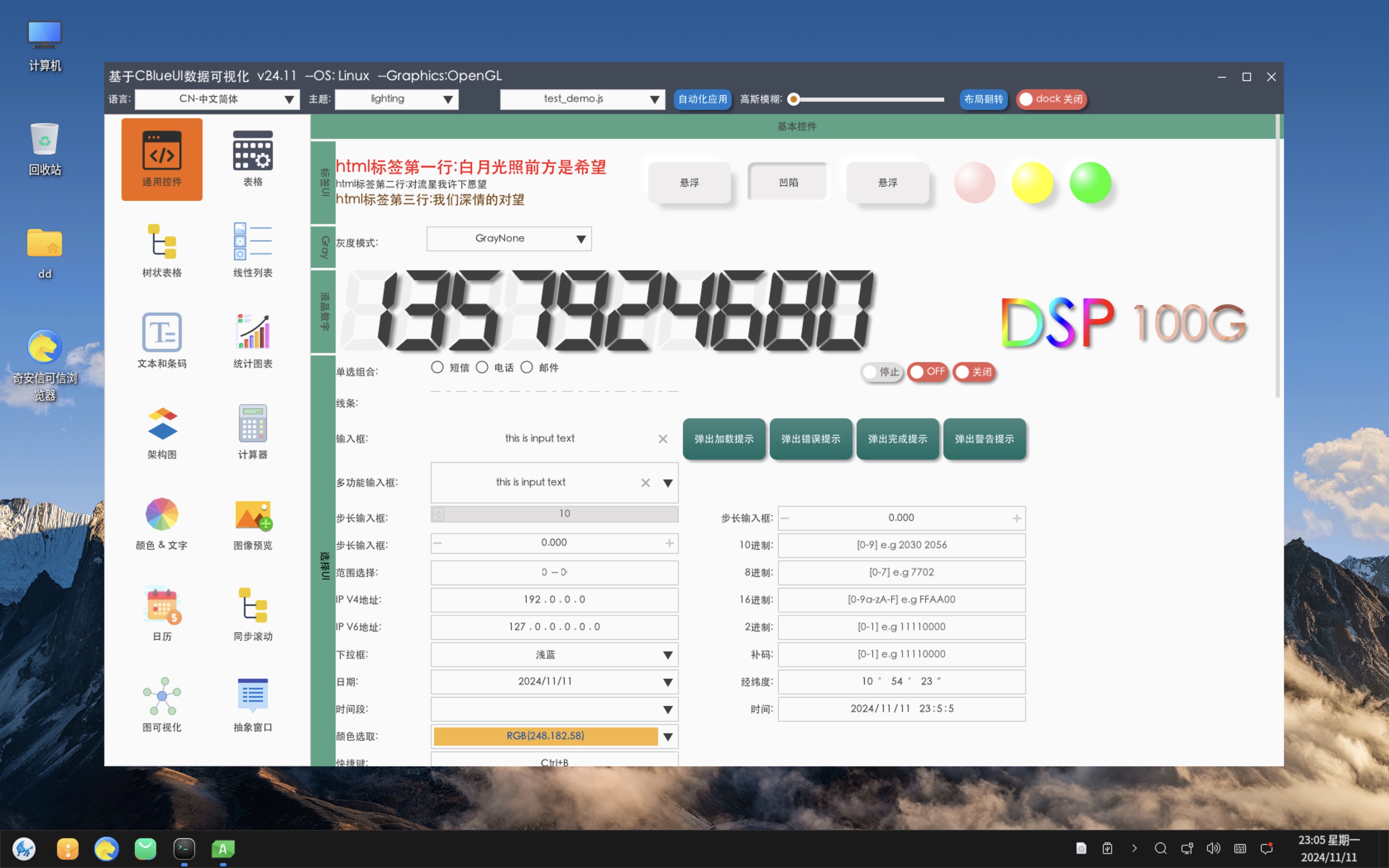Open 颜色 & 文字 color wheel section
Image resolution: width=1389 pixels, height=868 pixels.
pyautogui.click(x=162, y=523)
